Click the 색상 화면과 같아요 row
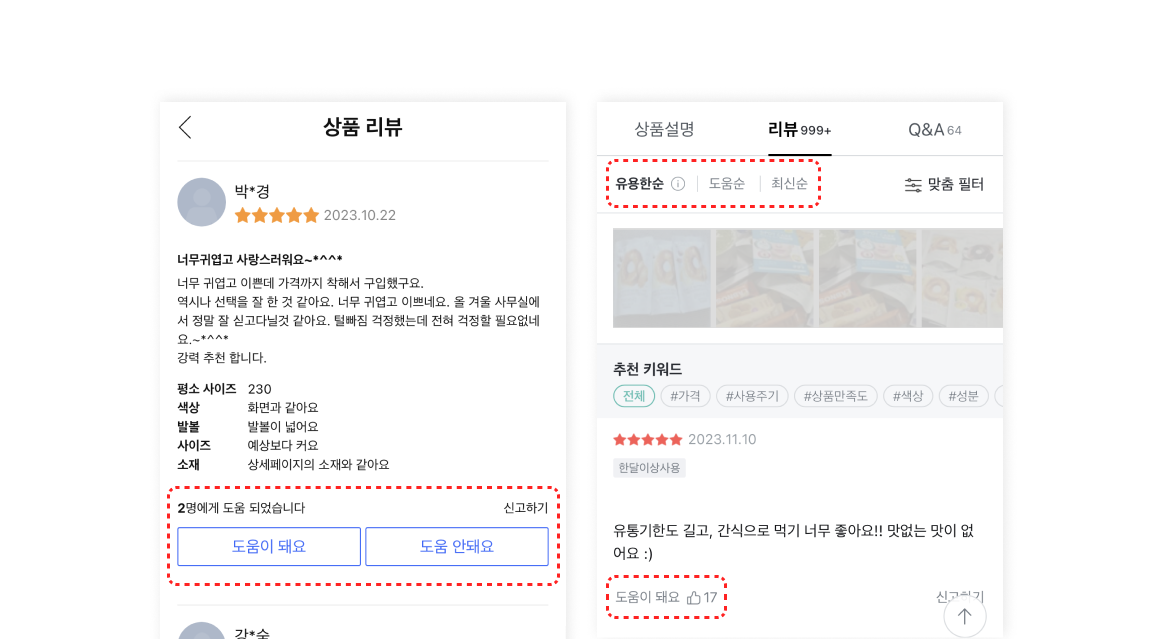The width and height of the screenshot is (1163, 639). pyautogui.click(x=248, y=408)
